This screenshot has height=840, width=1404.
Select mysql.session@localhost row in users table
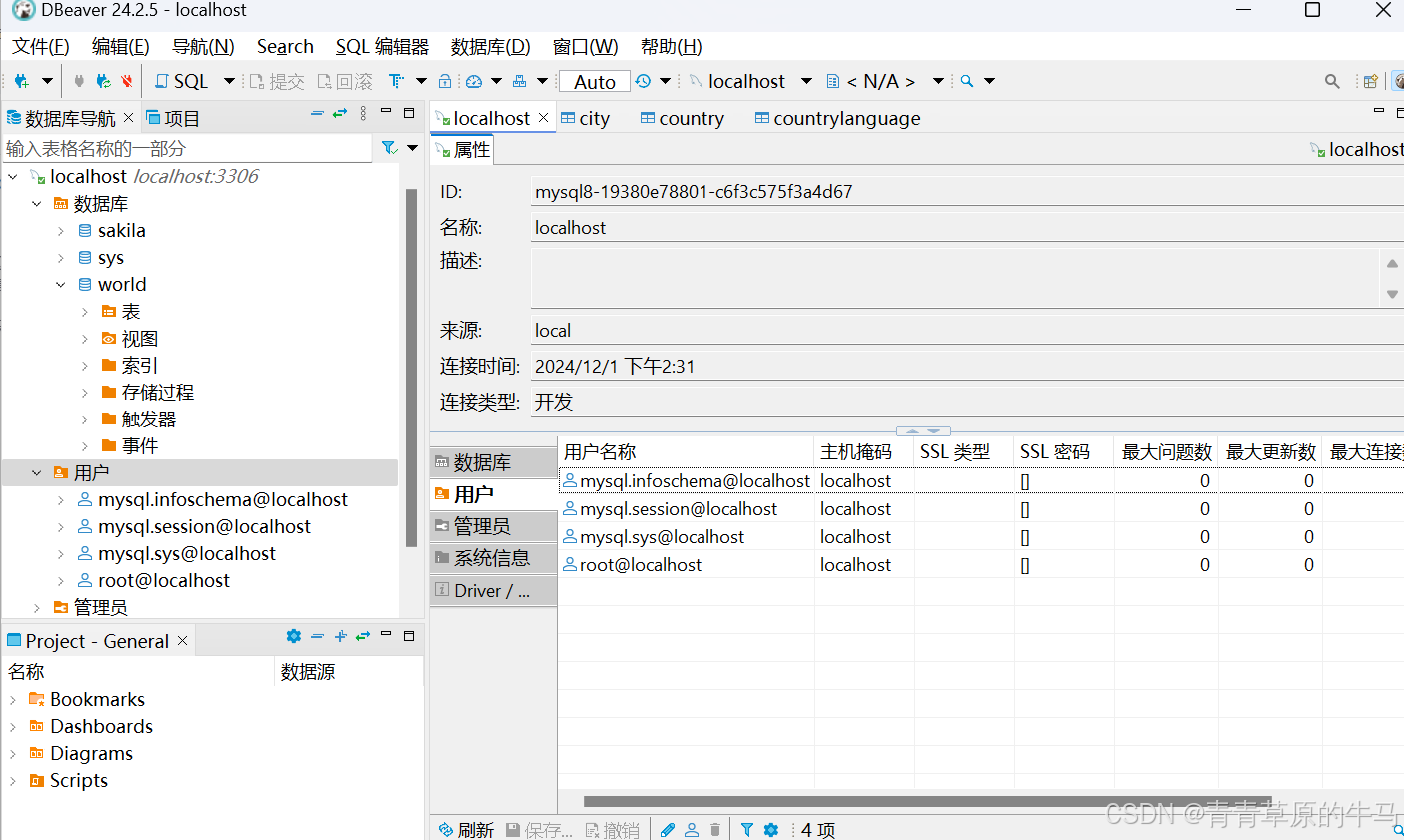(x=981, y=509)
